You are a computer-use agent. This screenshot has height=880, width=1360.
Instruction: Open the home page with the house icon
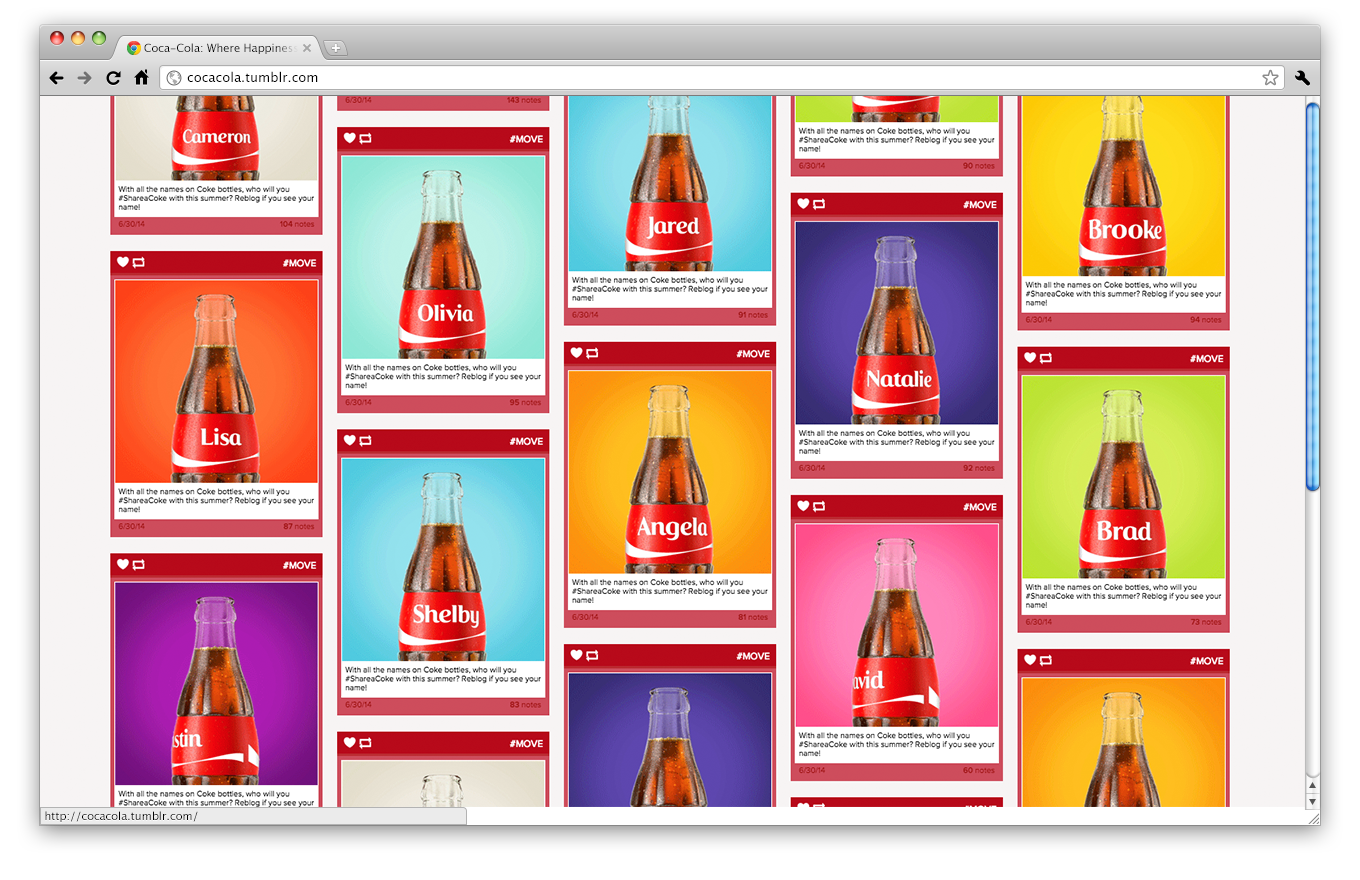coord(141,77)
